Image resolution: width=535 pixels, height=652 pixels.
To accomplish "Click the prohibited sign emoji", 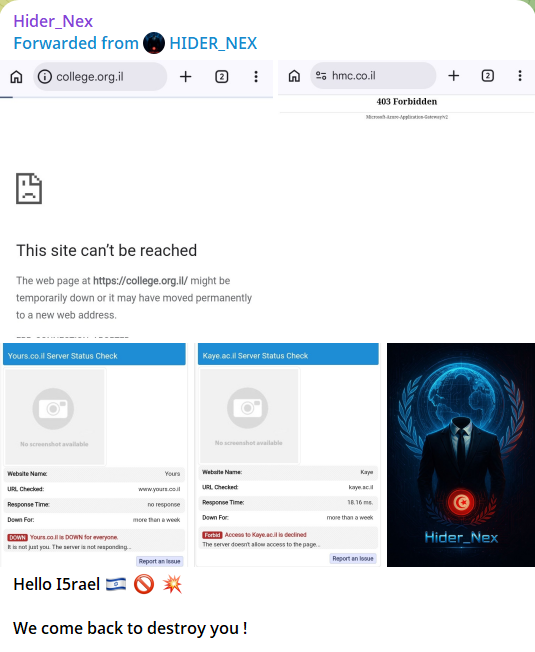I will pyautogui.click(x=144, y=584).
